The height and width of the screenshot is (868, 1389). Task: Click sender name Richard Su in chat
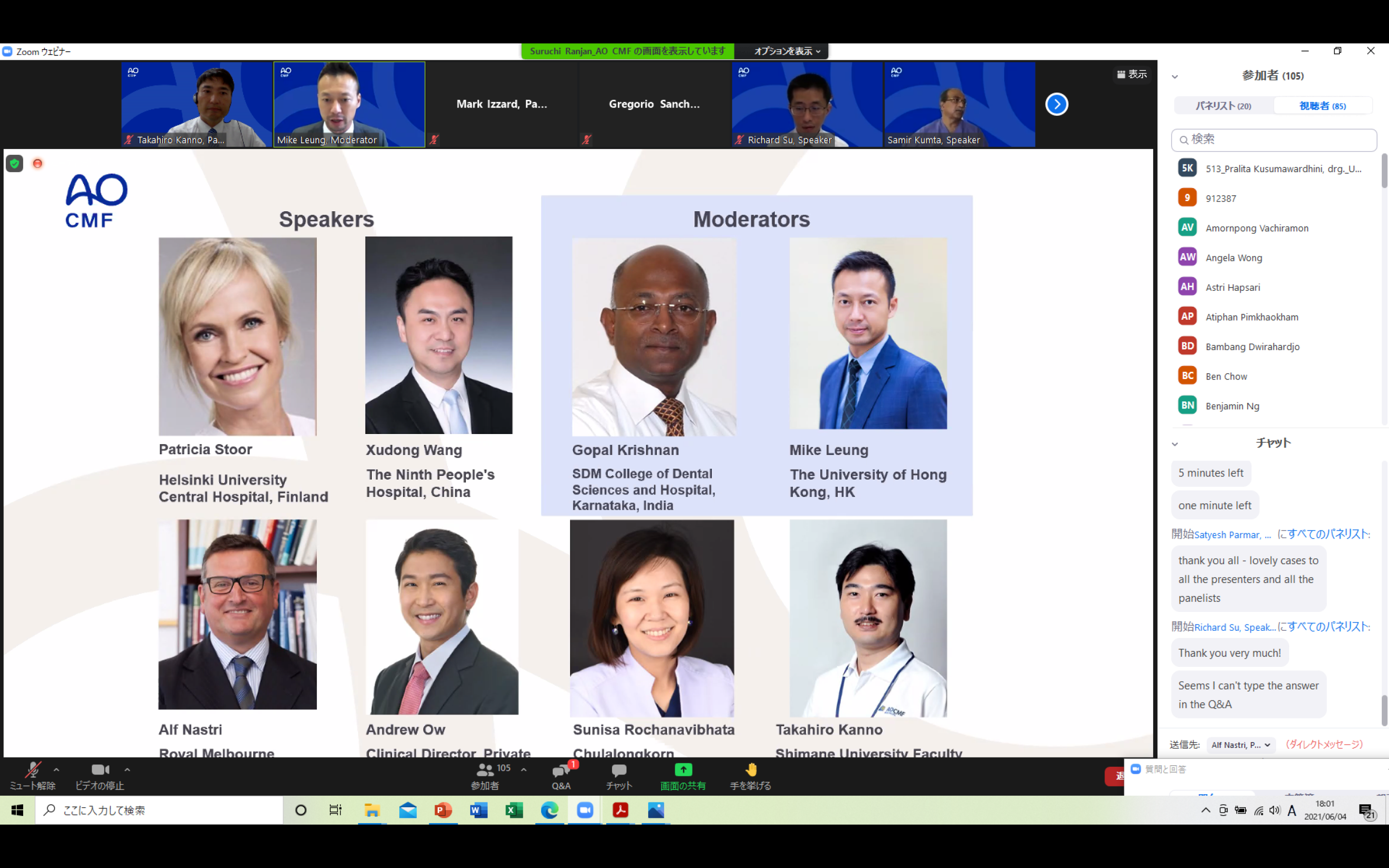tap(1235, 627)
